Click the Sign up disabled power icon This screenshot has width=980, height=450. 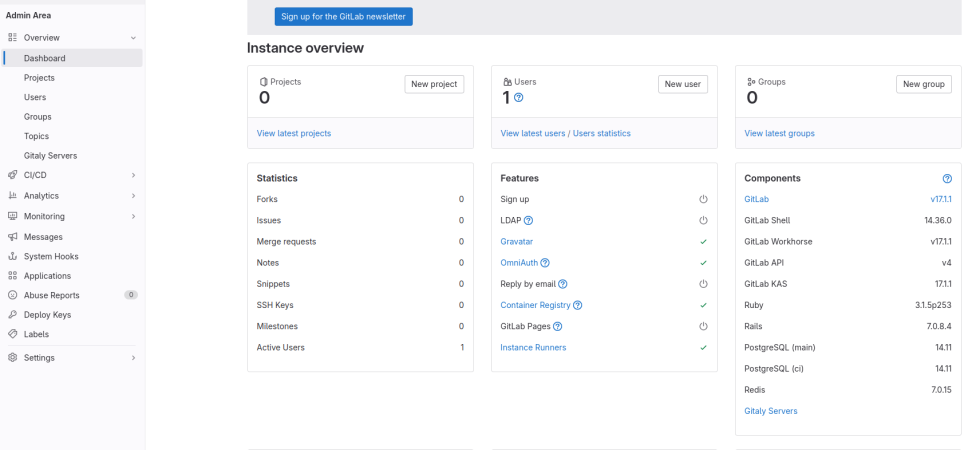coord(703,199)
